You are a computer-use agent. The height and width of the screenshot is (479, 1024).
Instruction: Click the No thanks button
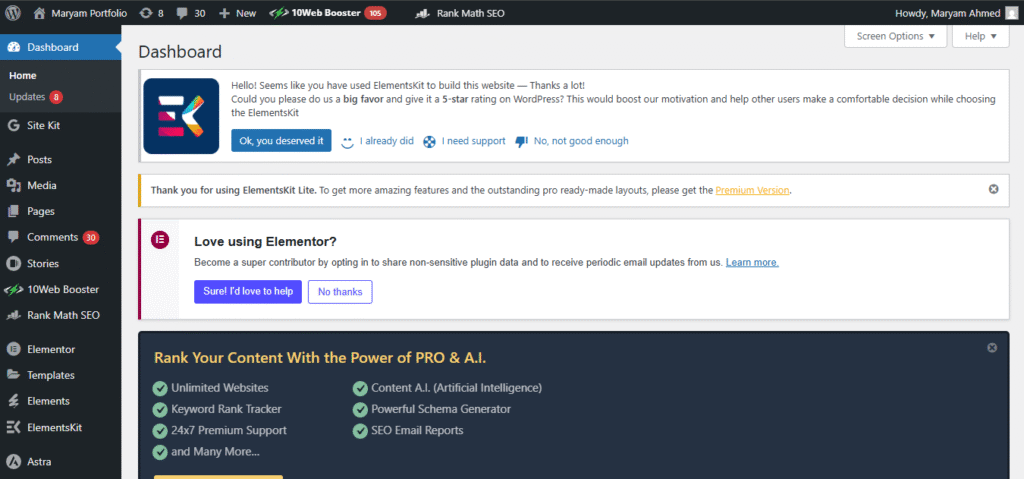(340, 291)
